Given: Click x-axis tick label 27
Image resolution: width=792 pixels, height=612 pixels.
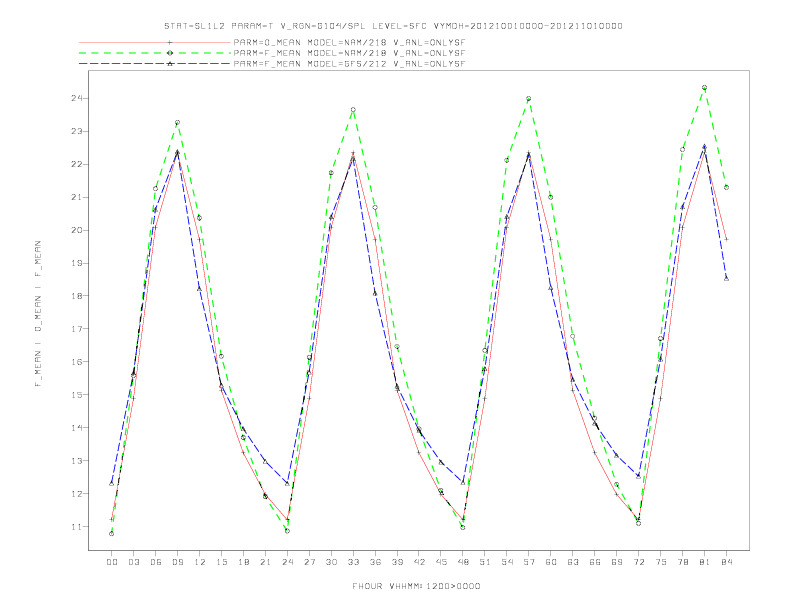Looking at the screenshot, I should coord(309,562).
